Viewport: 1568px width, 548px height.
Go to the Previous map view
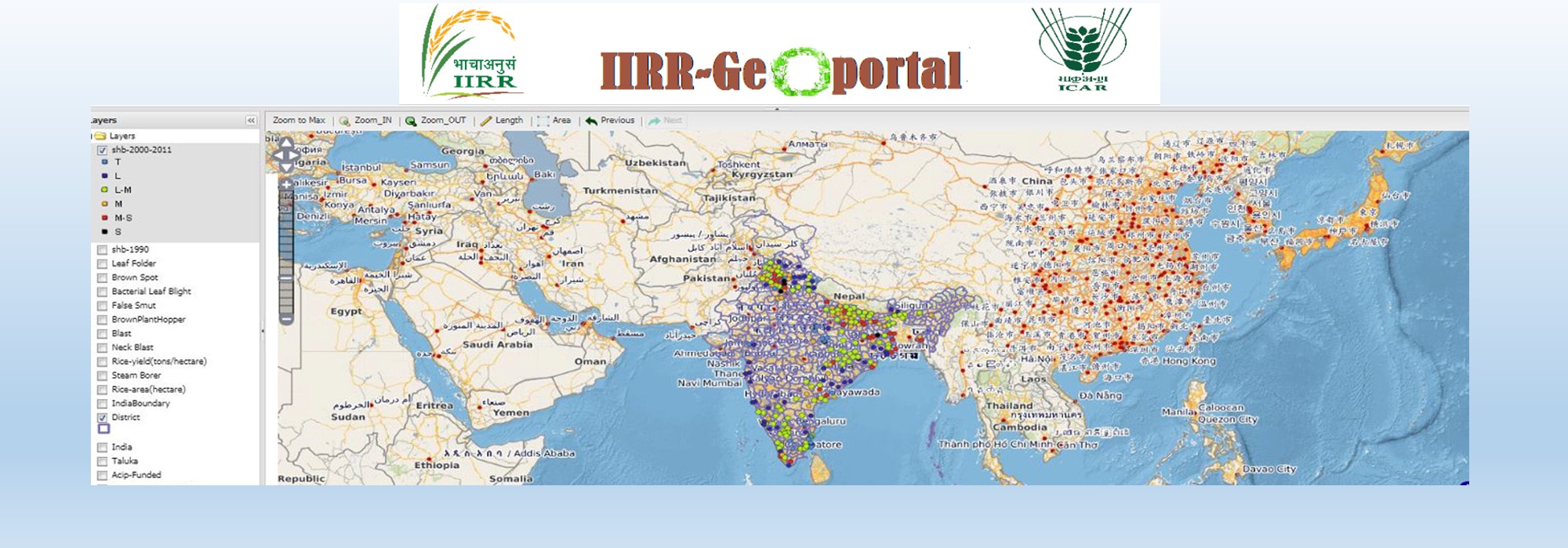click(x=610, y=121)
